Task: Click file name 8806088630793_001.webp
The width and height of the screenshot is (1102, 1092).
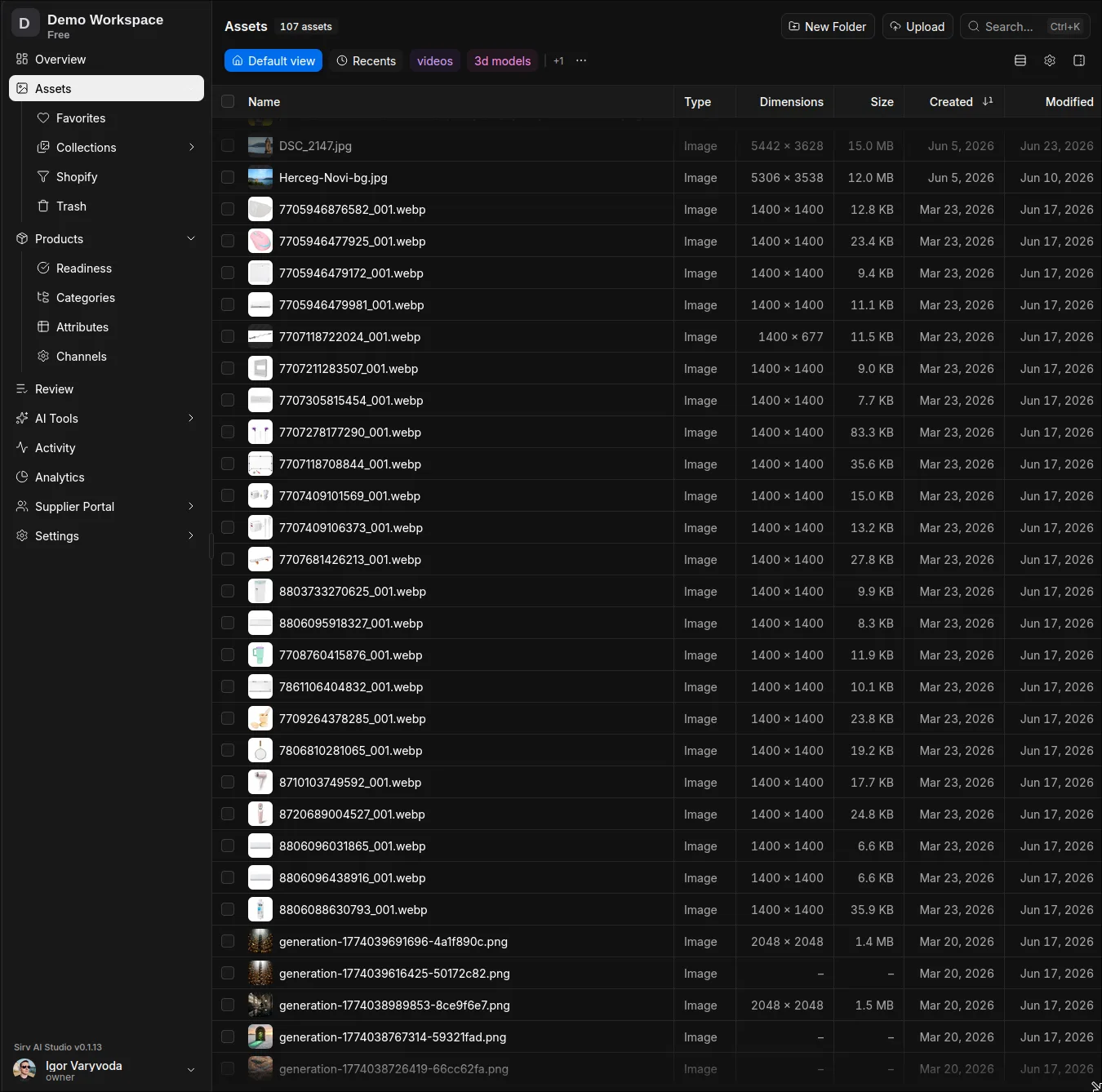Action: point(353,909)
